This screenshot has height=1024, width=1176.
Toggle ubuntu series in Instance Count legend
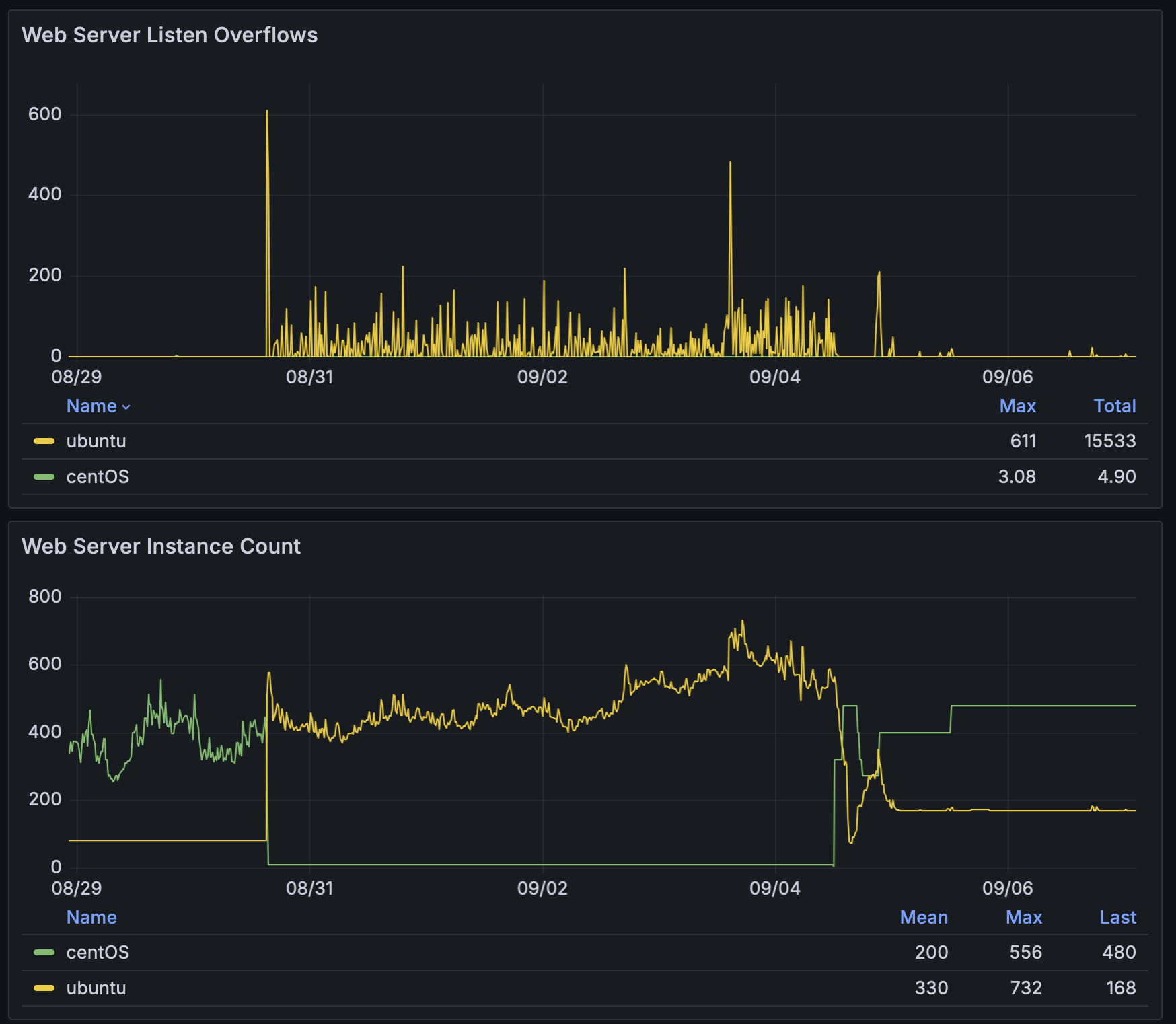(x=96, y=988)
